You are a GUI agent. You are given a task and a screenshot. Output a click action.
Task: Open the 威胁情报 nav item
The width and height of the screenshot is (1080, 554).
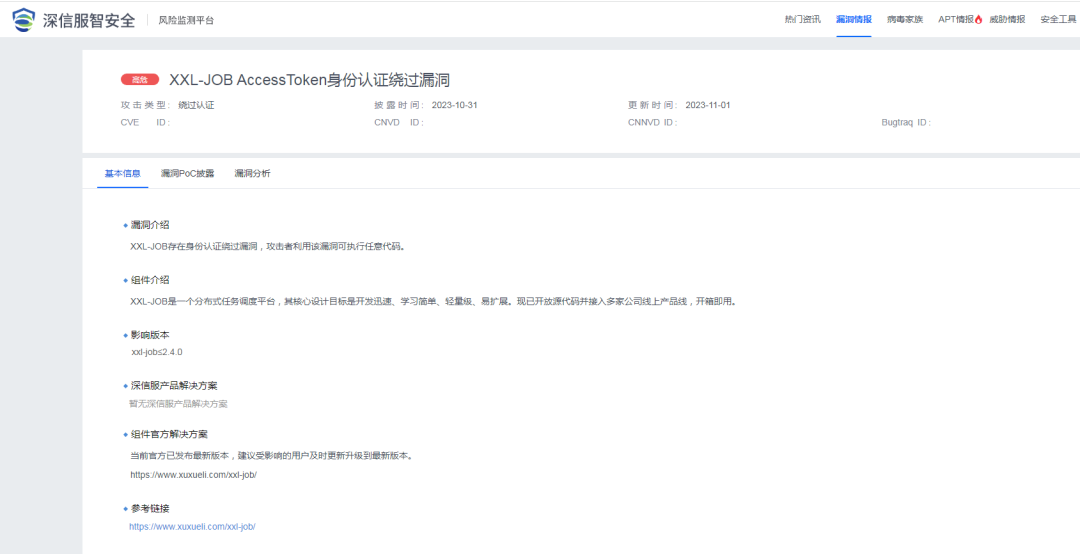[x=1007, y=20]
